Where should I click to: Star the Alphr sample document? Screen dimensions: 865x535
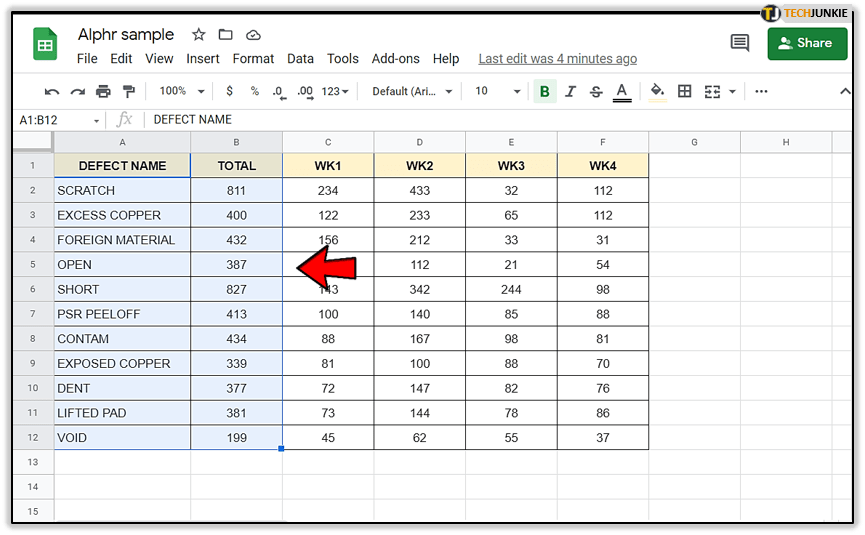[x=199, y=35]
